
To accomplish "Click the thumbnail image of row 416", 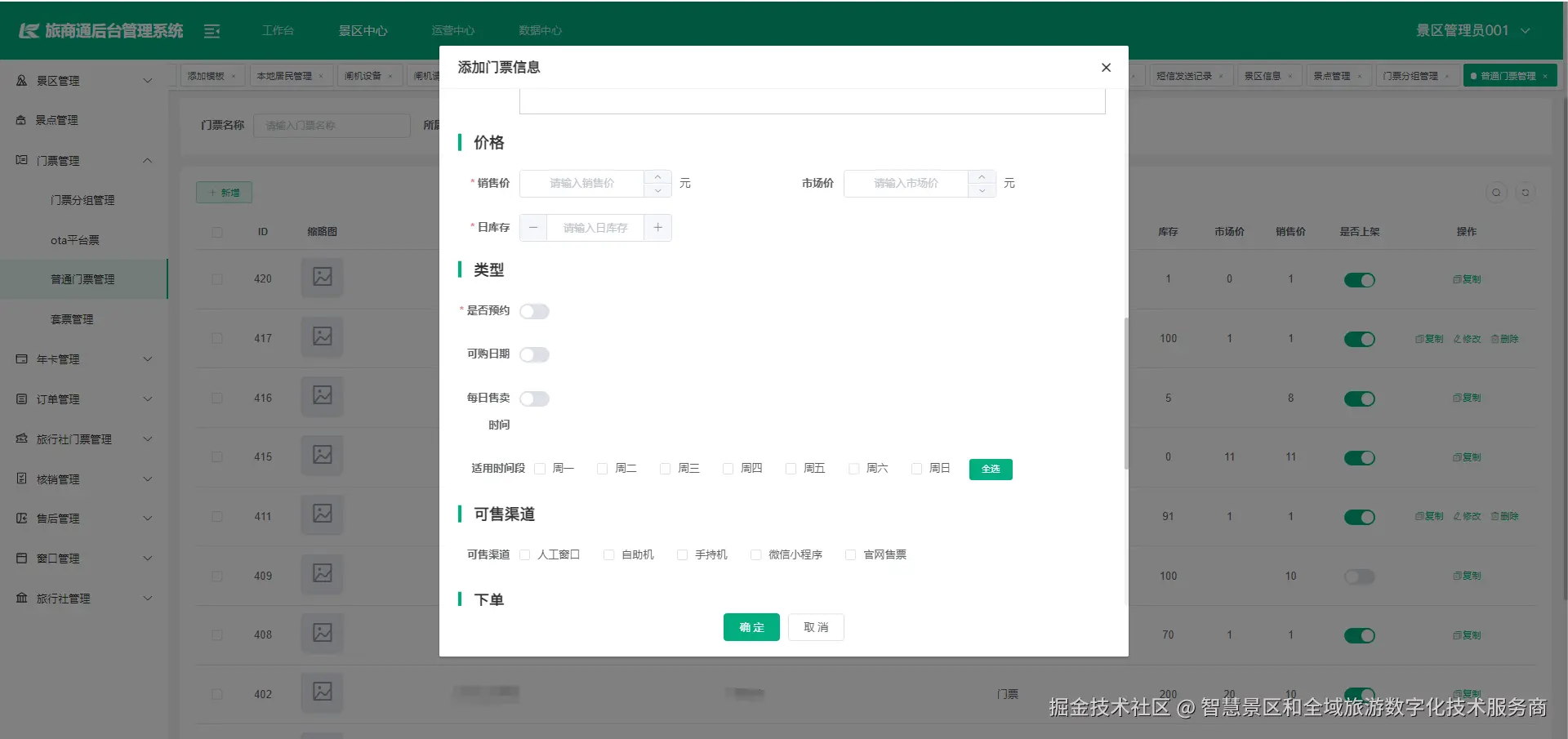I will (x=322, y=395).
